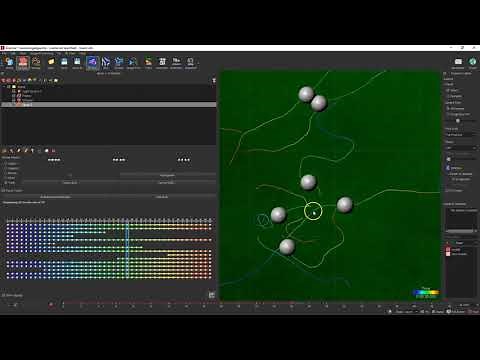Click the second floppy-disk Save As icon
The height and width of the screenshot is (360, 480).
point(77,62)
